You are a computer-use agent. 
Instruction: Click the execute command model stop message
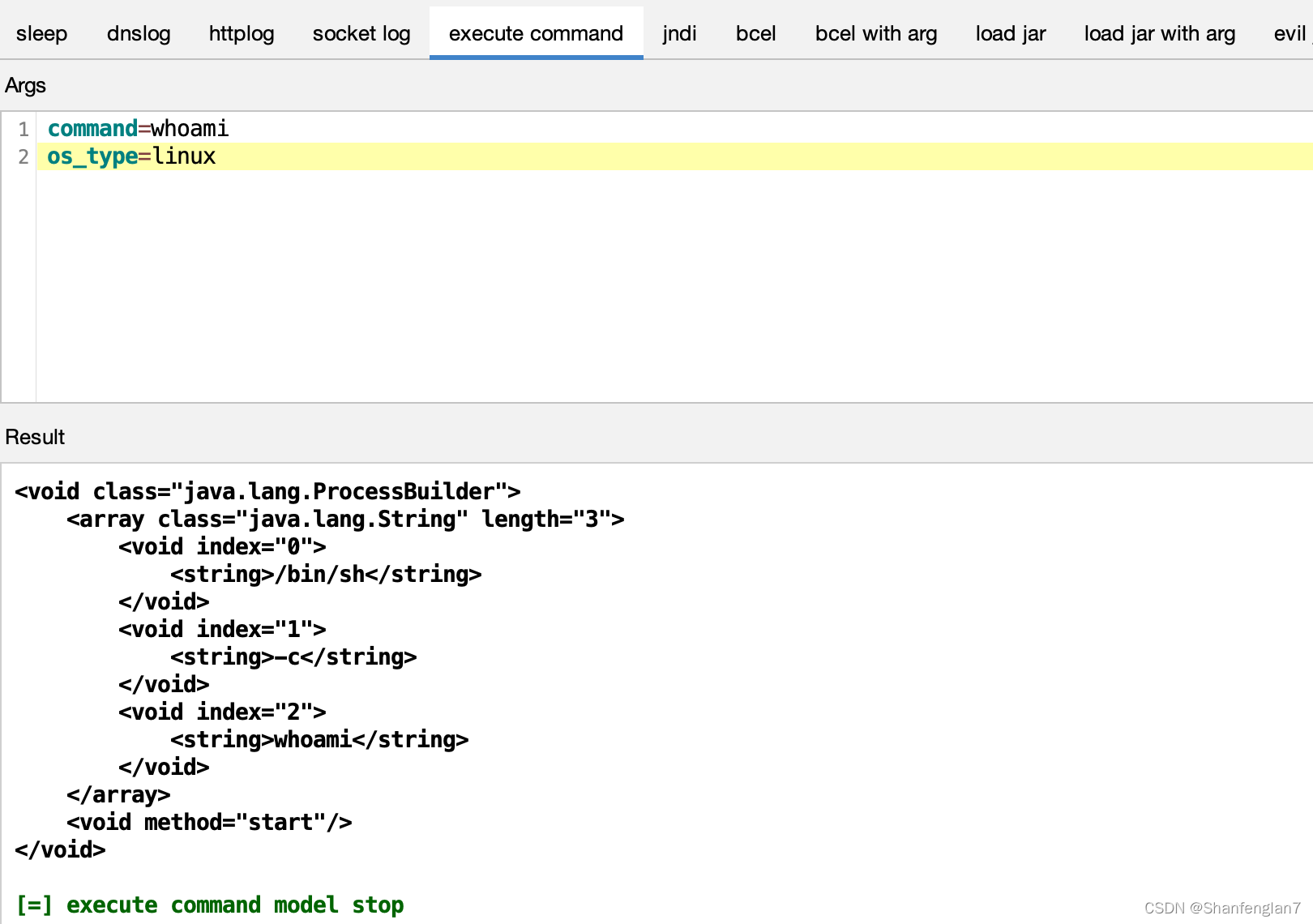click(x=210, y=905)
